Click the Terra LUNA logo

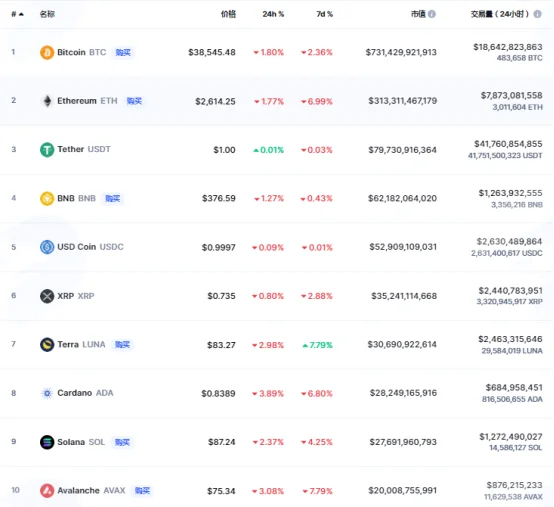pos(47,344)
